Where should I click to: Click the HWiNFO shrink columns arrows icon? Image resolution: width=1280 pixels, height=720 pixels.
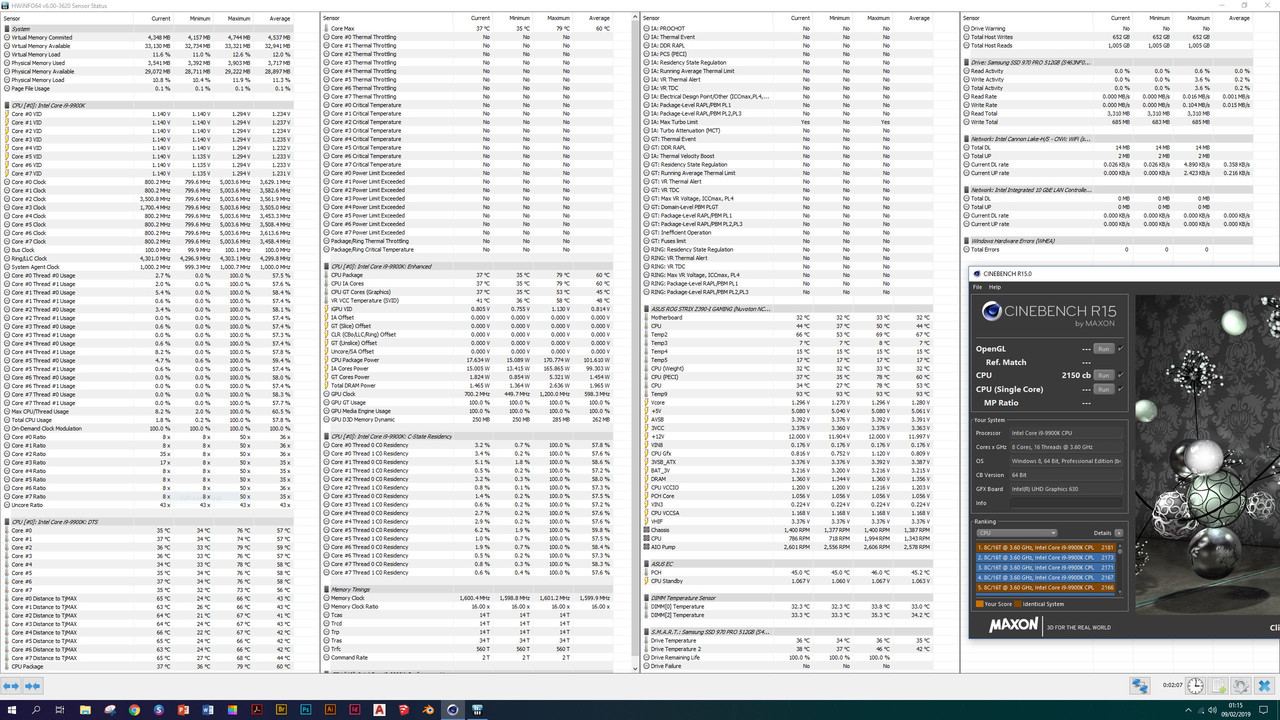[x=33, y=686]
